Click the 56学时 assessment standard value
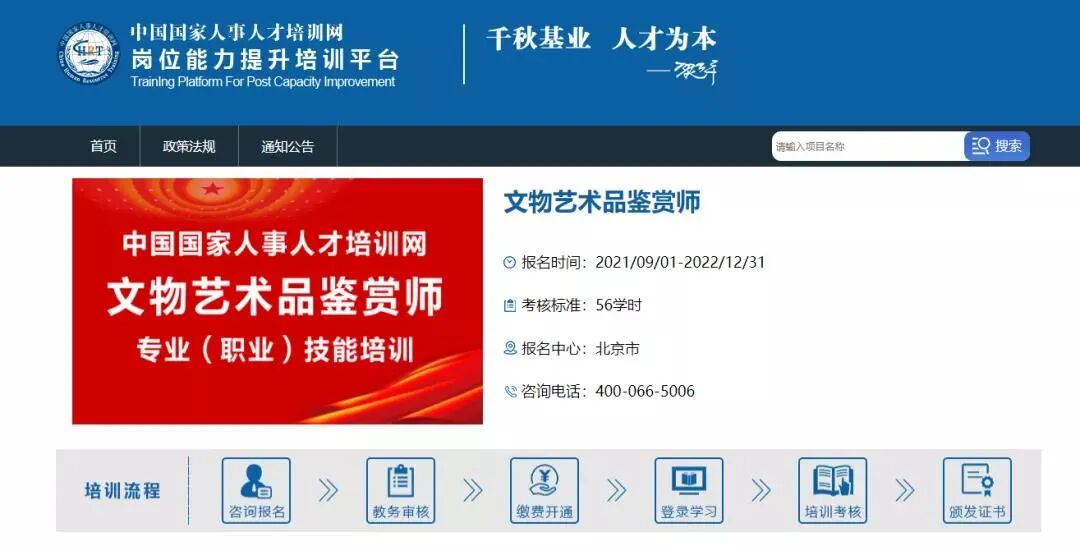Image resolution: width=1080 pixels, height=546 pixels. click(619, 305)
